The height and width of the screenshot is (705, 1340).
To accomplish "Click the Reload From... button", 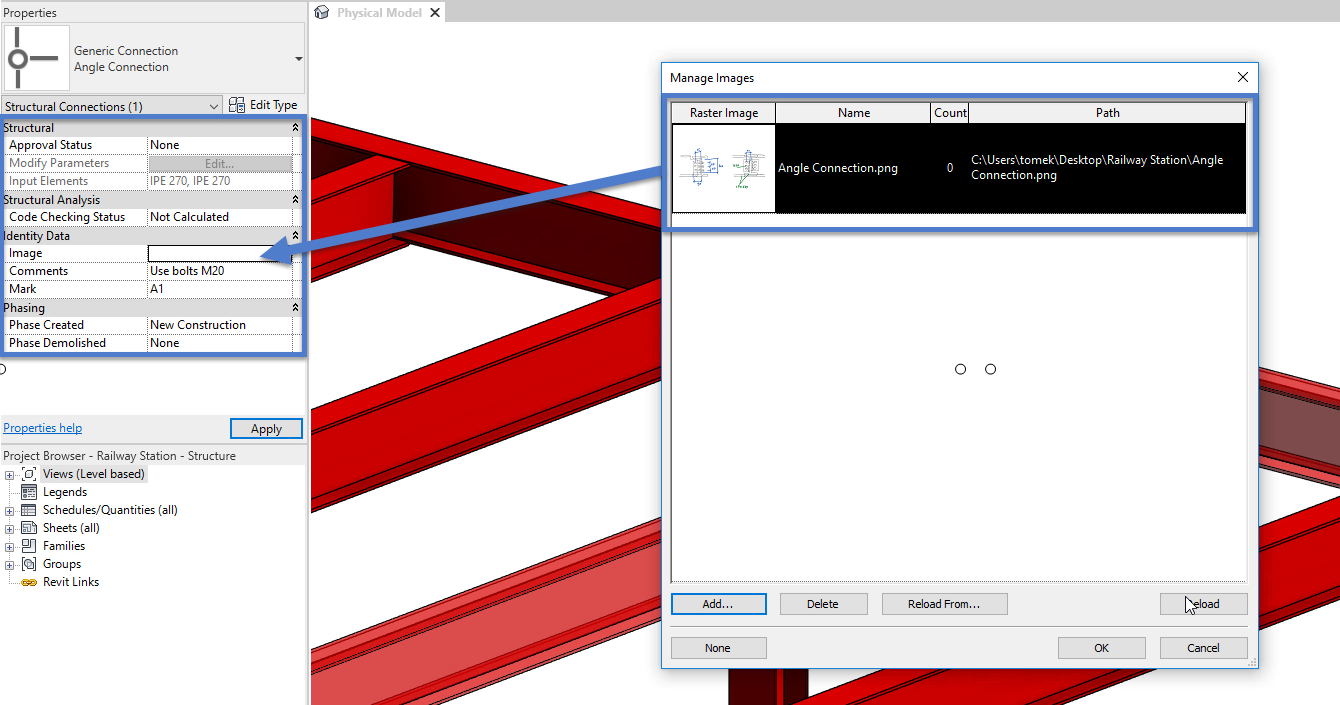I will point(944,604).
